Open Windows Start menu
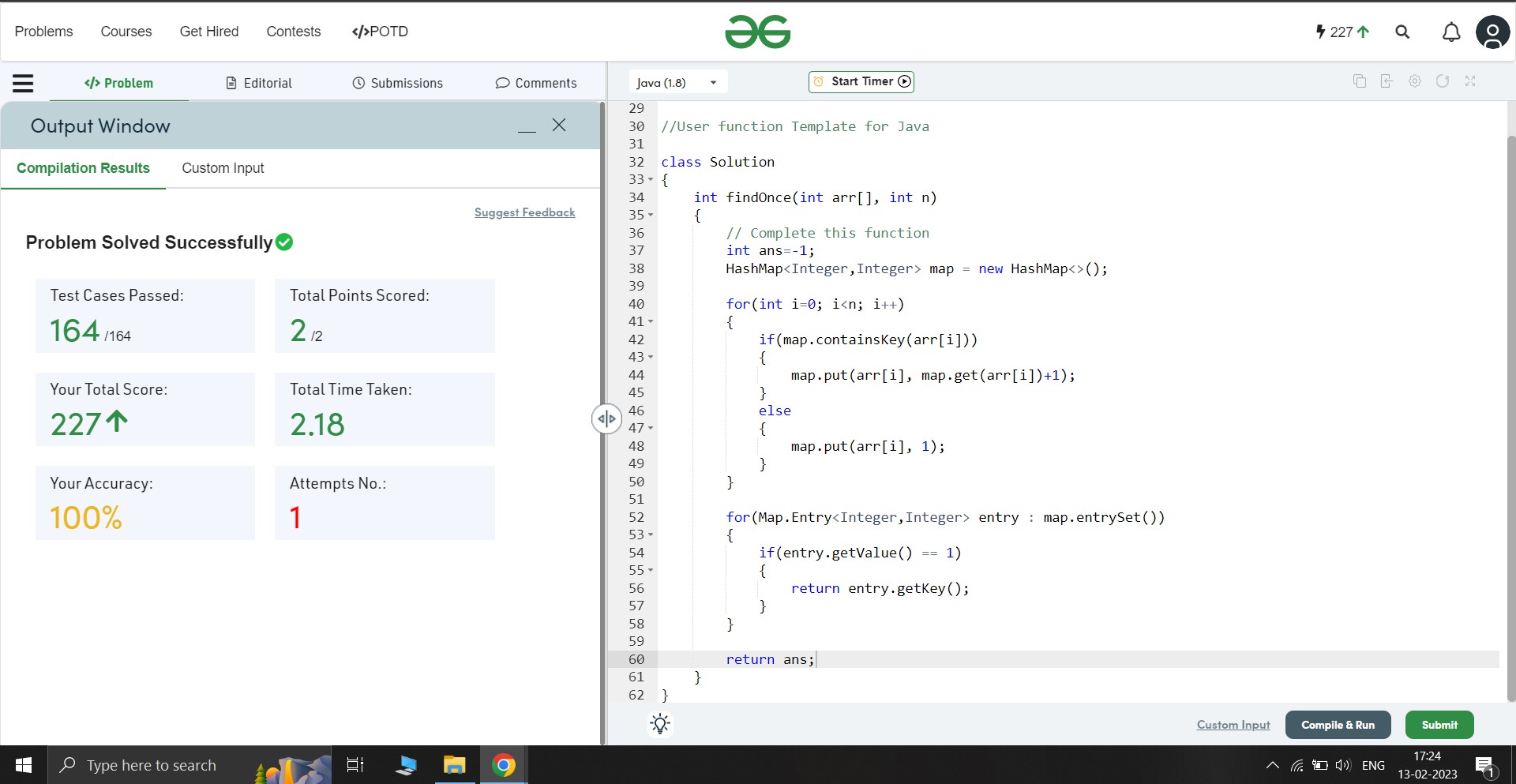Image resolution: width=1516 pixels, height=784 pixels. tap(24, 765)
